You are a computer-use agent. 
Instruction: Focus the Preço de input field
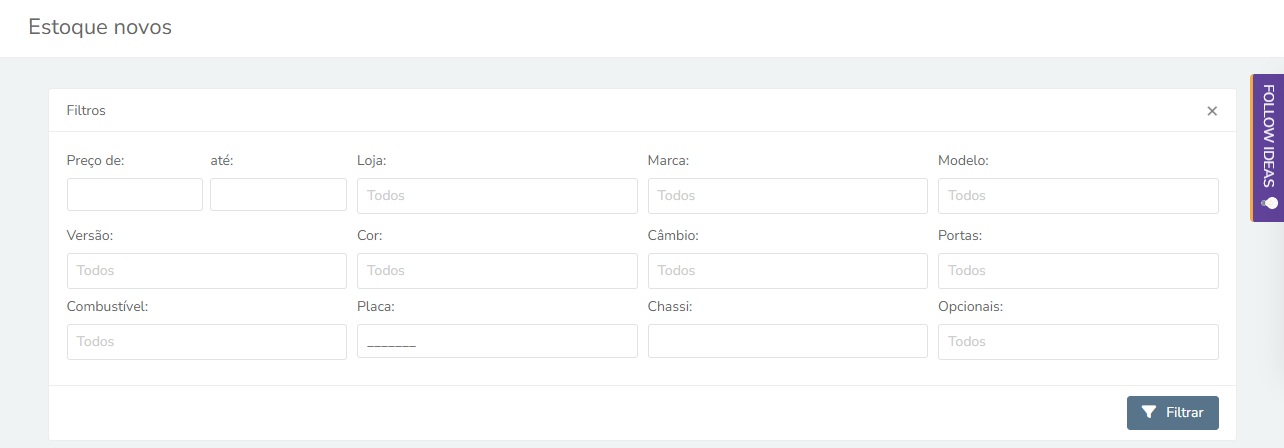[135, 194]
